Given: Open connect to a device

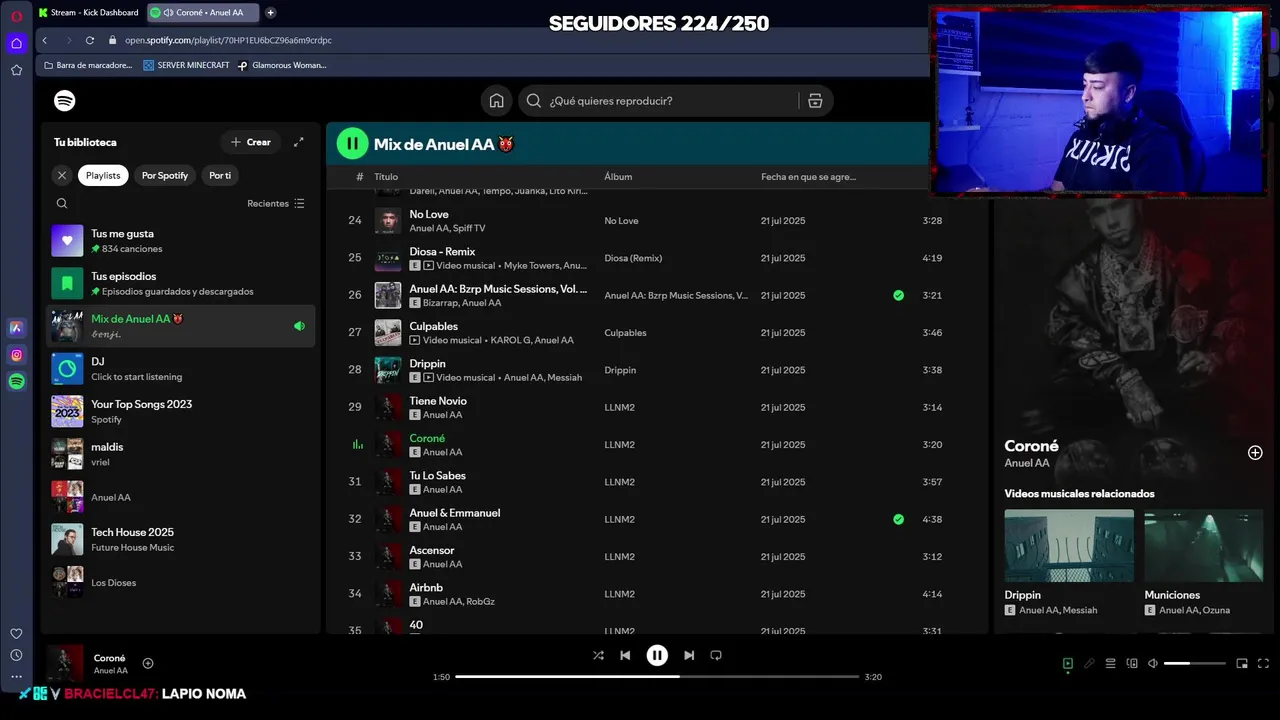Looking at the screenshot, I should pyautogui.click(x=1132, y=663).
